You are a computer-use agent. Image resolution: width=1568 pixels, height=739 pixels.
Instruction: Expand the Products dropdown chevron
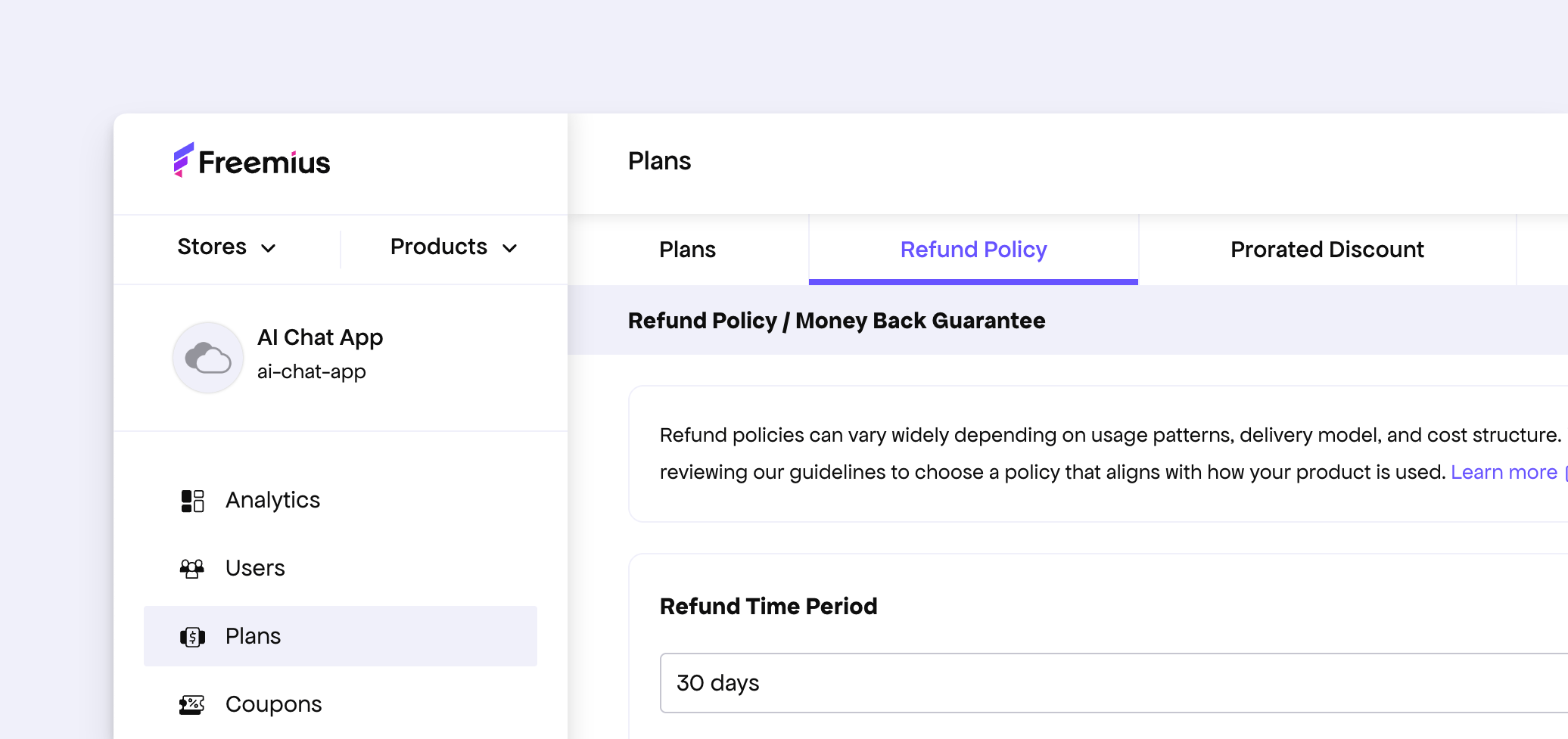(510, 248)
